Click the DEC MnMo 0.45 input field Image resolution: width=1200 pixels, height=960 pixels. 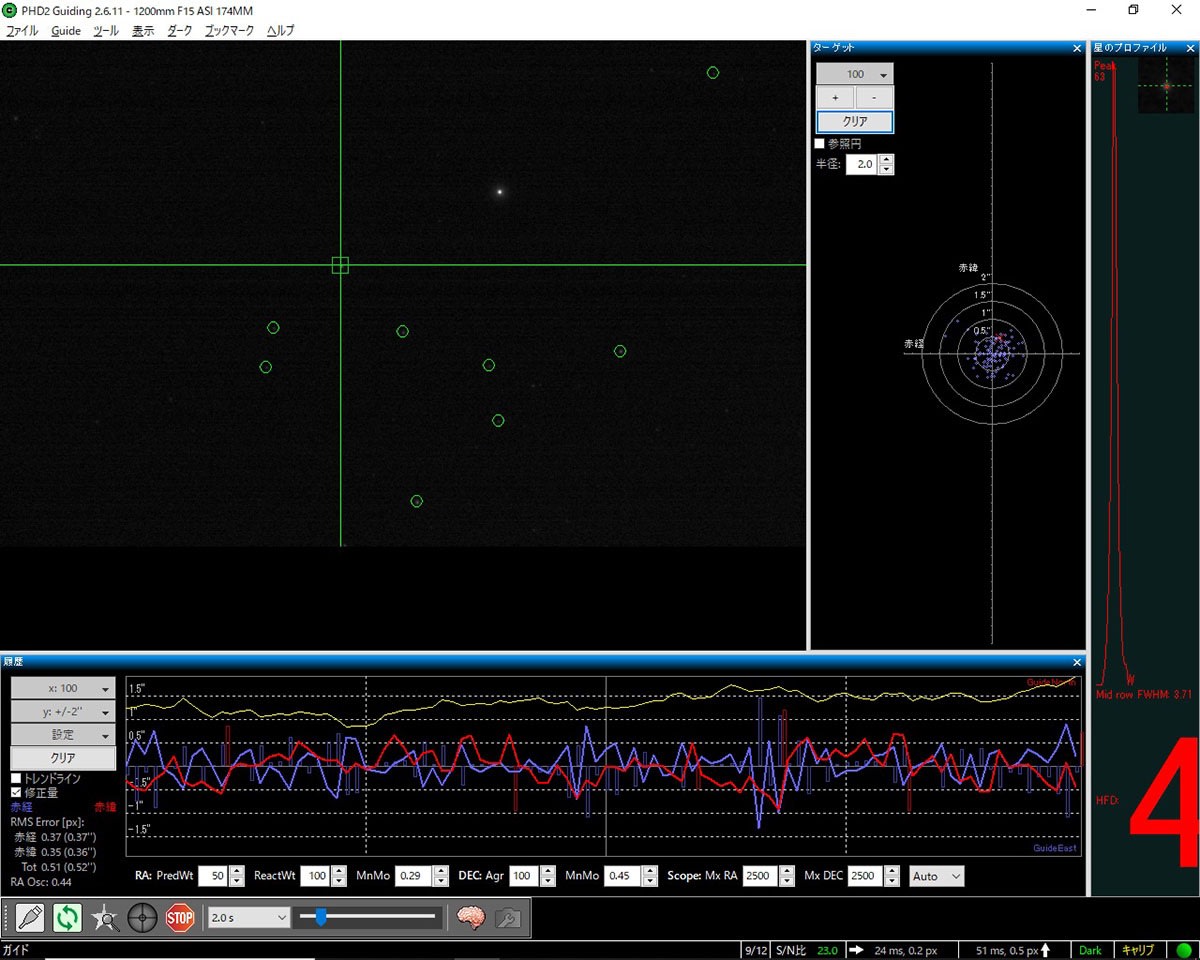623,876
